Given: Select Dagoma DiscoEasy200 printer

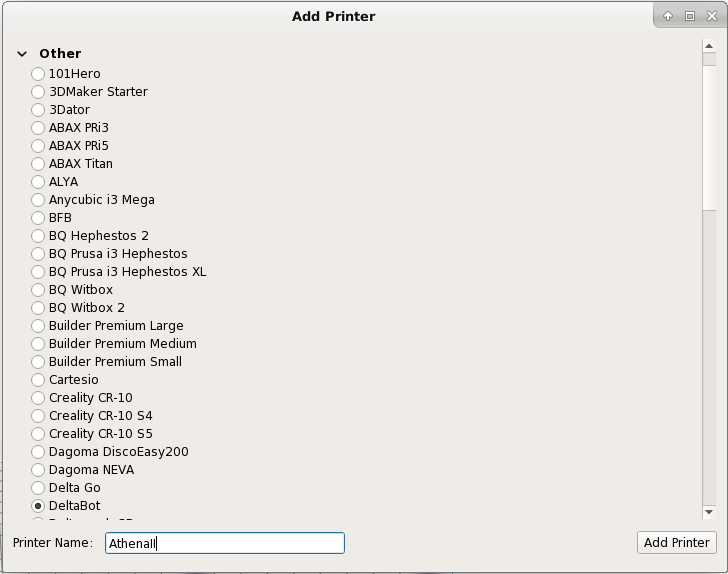Looking at the screenshot, I should coord(38,452).
